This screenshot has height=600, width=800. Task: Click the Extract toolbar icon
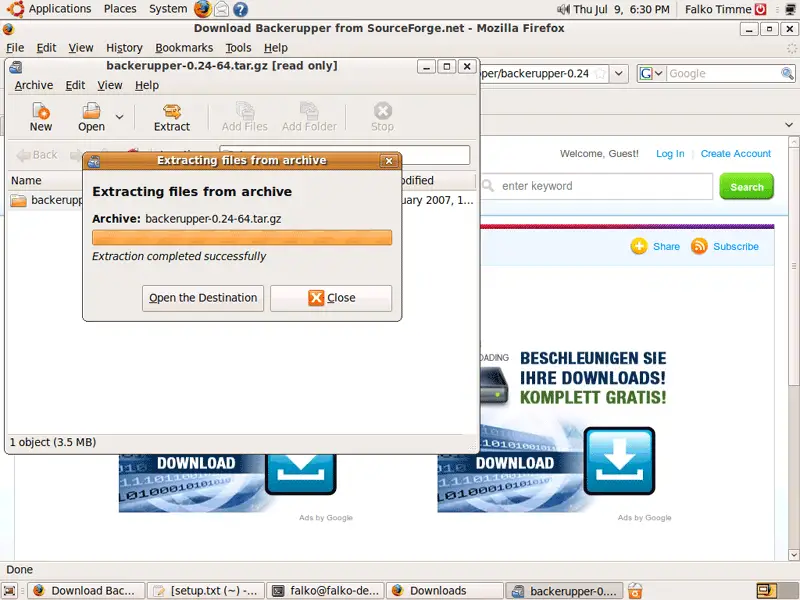click(x=171, y=117)
